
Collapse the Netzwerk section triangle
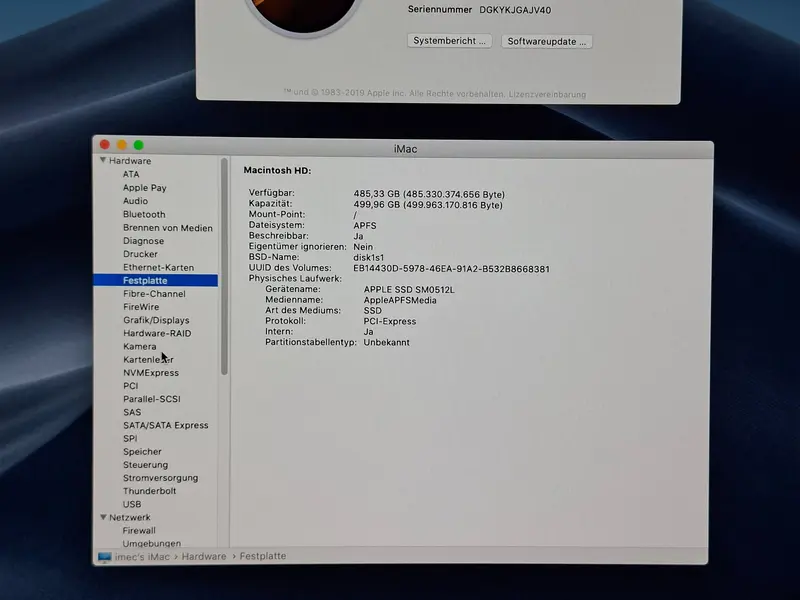point(103,517)
